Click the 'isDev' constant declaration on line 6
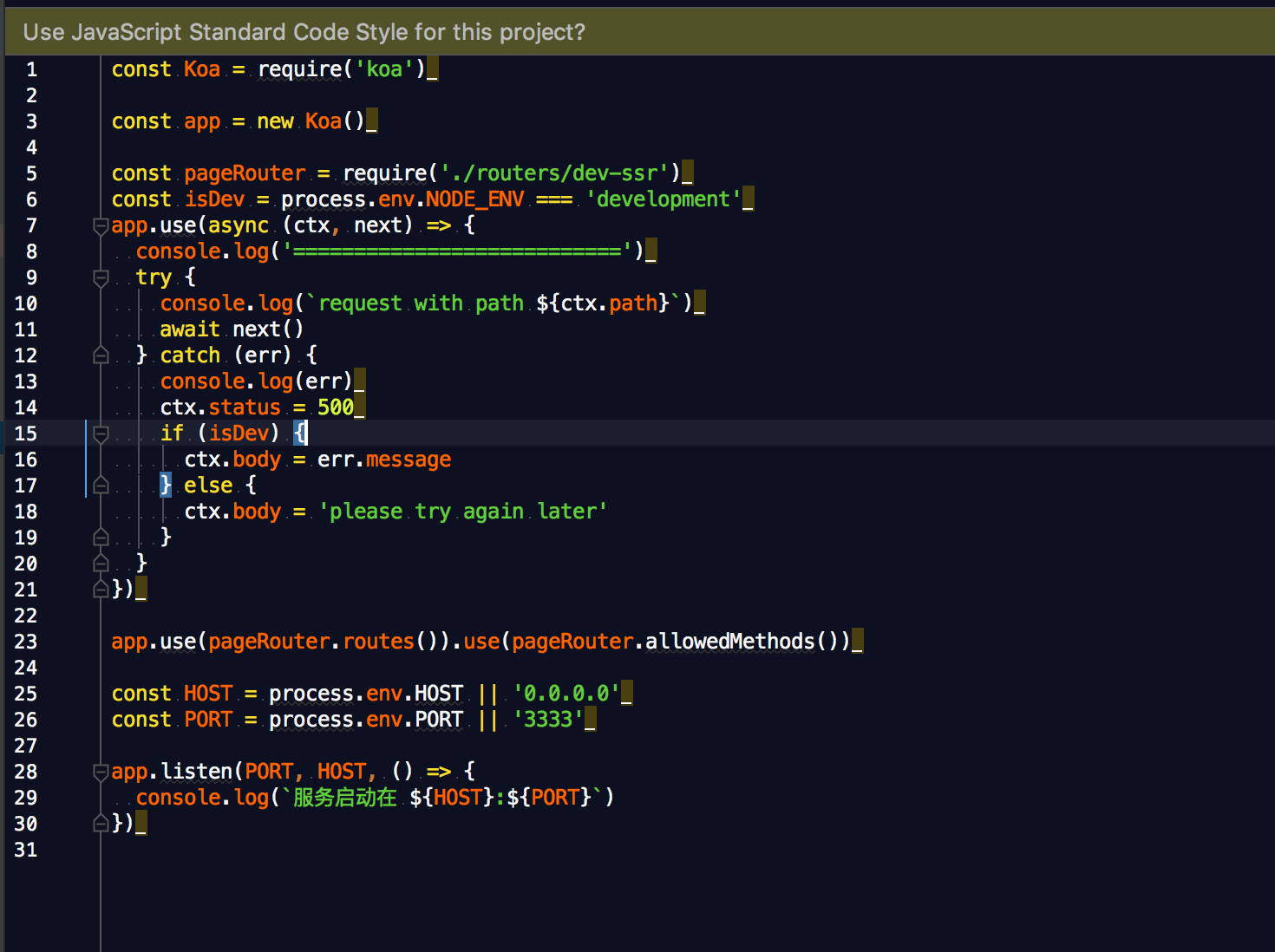1275x952 pixels. (214, 199)
